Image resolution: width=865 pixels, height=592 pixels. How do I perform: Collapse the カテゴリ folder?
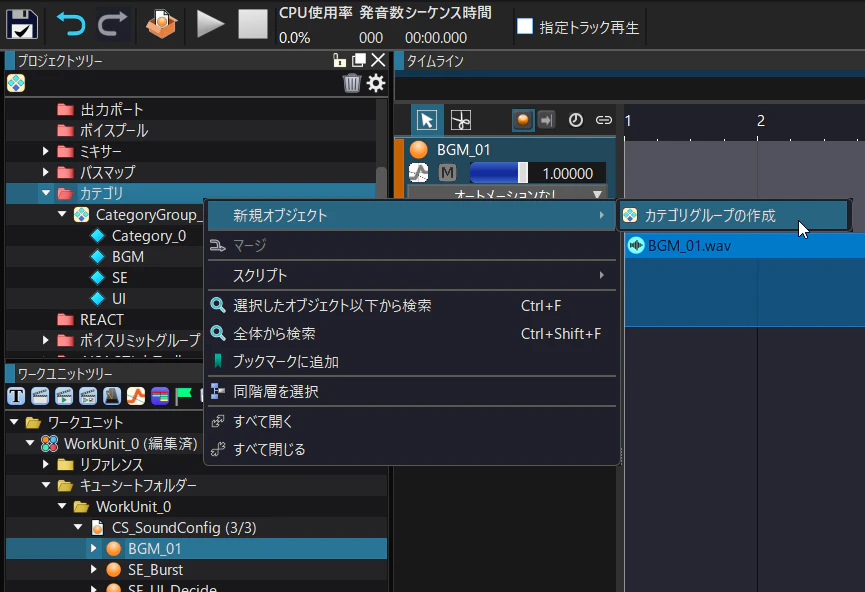coord(46,193)
